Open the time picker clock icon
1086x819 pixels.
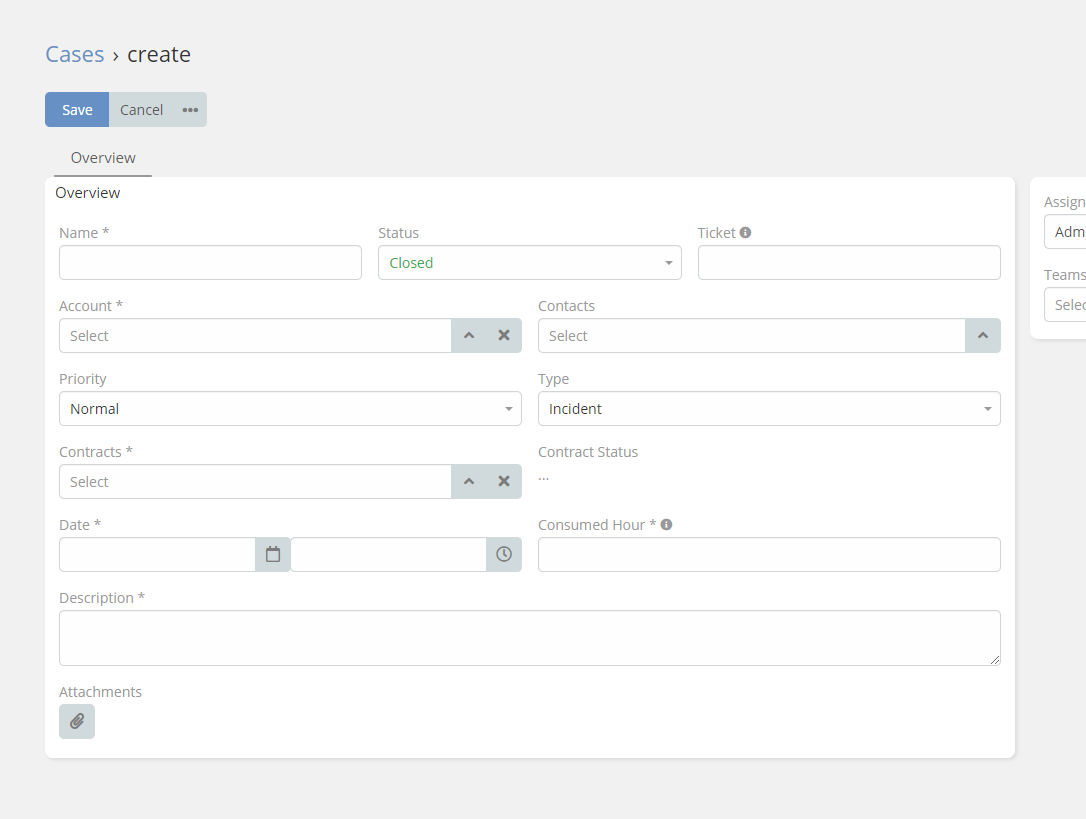504,554
